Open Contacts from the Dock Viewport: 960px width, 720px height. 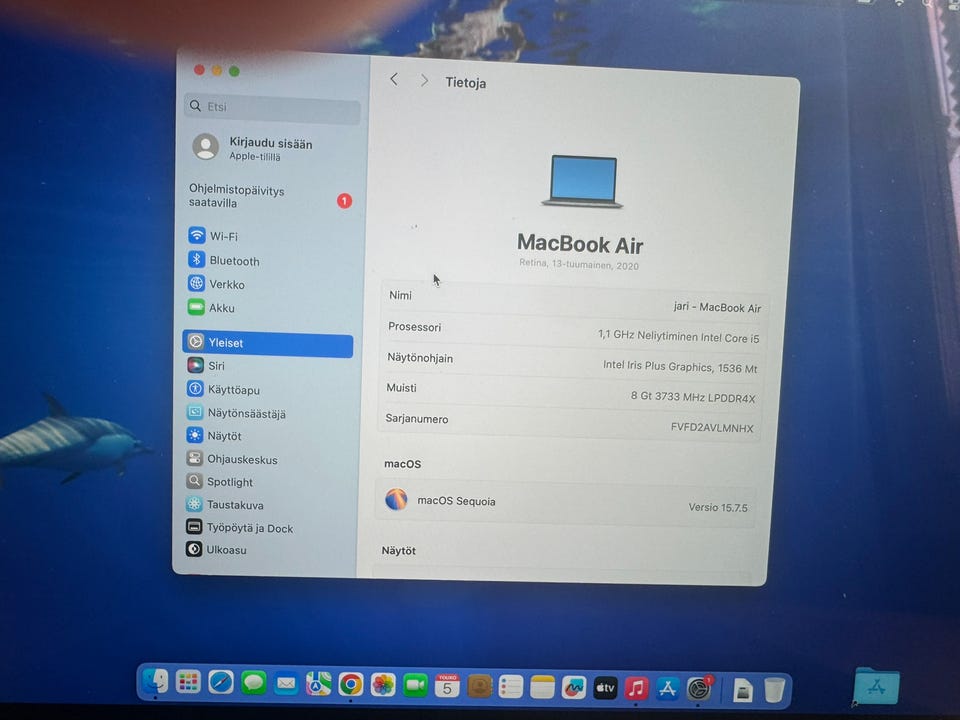(480, 686)
